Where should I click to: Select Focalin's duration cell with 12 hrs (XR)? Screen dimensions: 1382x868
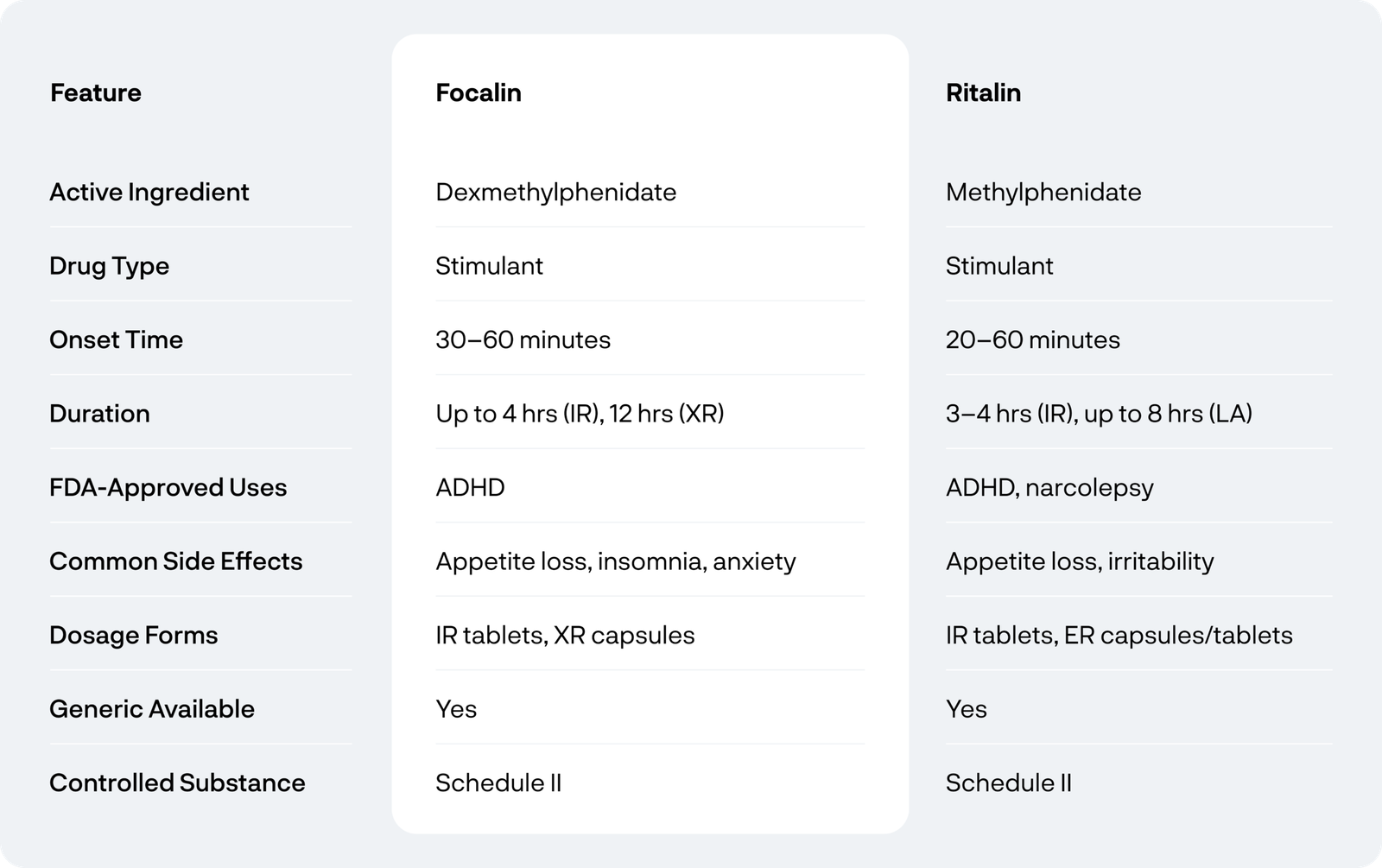point(580,414)
